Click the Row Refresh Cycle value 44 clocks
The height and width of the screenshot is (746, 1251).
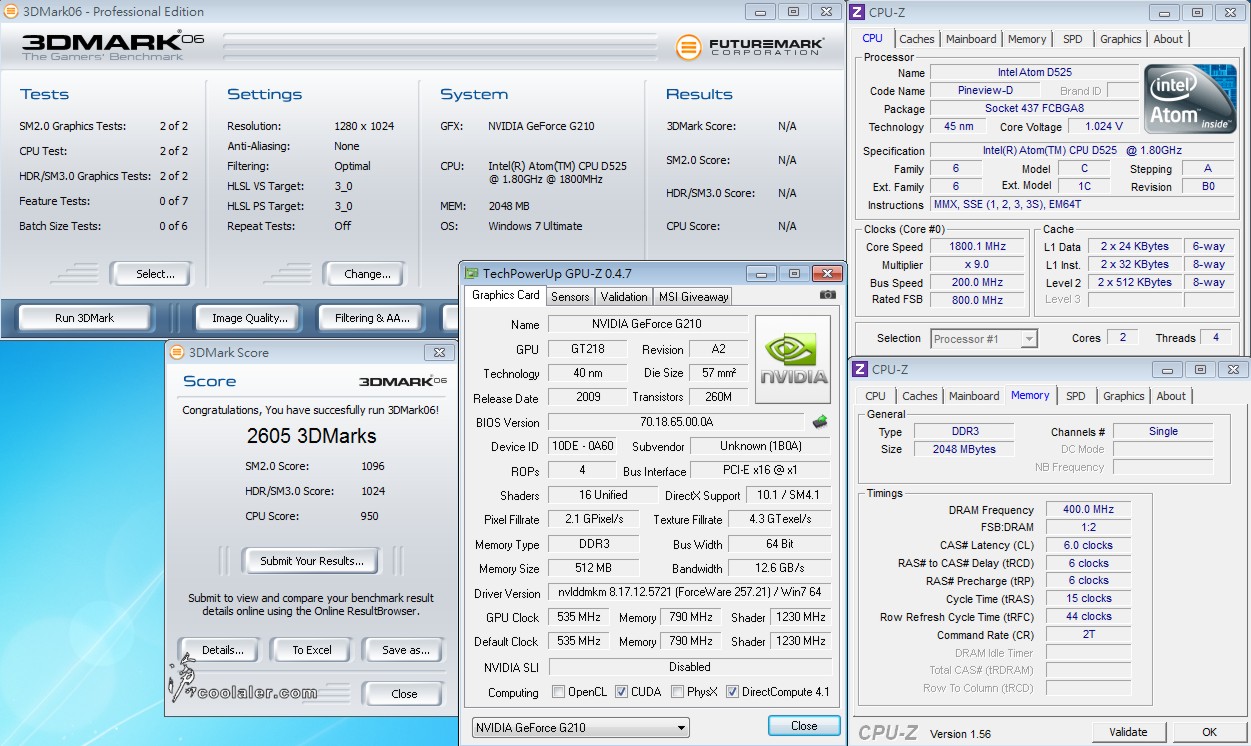[x=1088, y=617]
